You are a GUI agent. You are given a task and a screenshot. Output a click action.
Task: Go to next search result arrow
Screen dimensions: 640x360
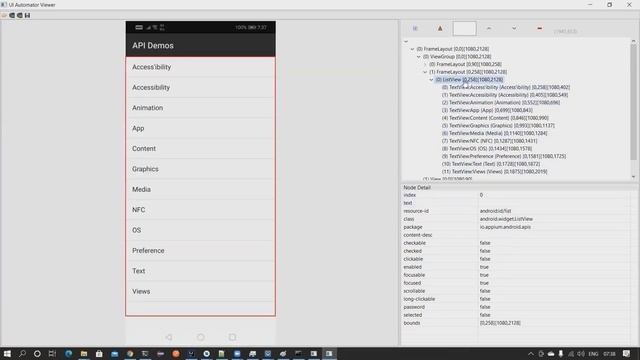click(x=514, y=29)
